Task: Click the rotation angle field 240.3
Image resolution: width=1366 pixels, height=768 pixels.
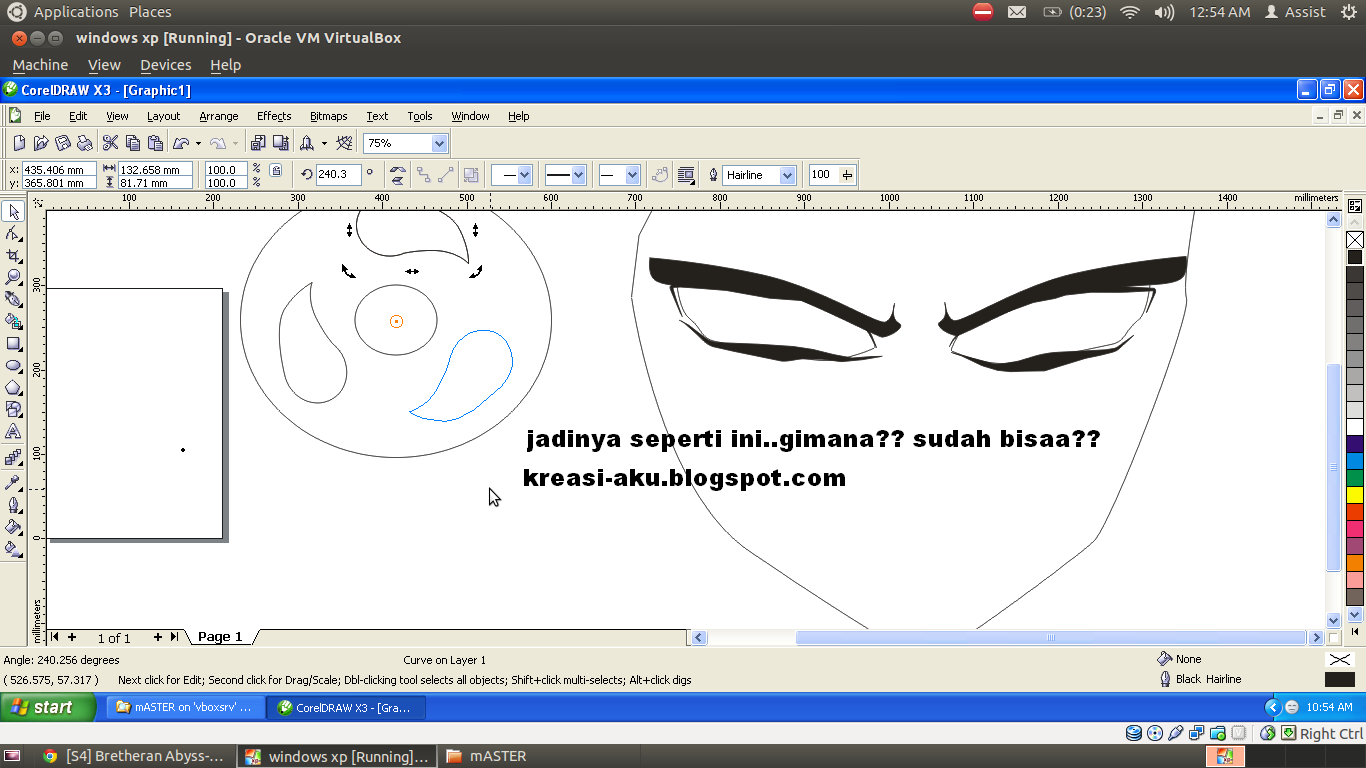Action: 338,174
